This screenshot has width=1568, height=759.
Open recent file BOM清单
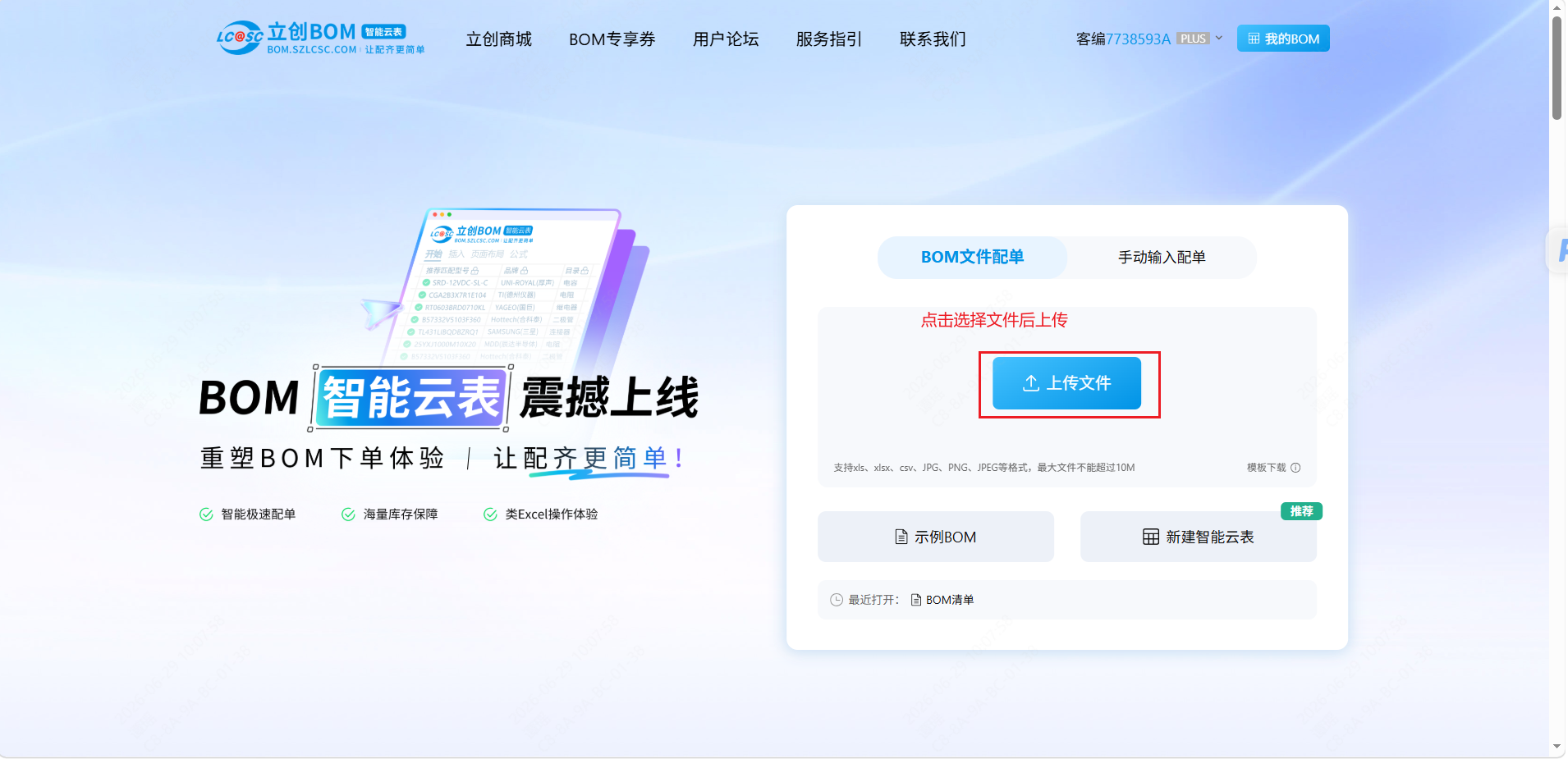942,600
